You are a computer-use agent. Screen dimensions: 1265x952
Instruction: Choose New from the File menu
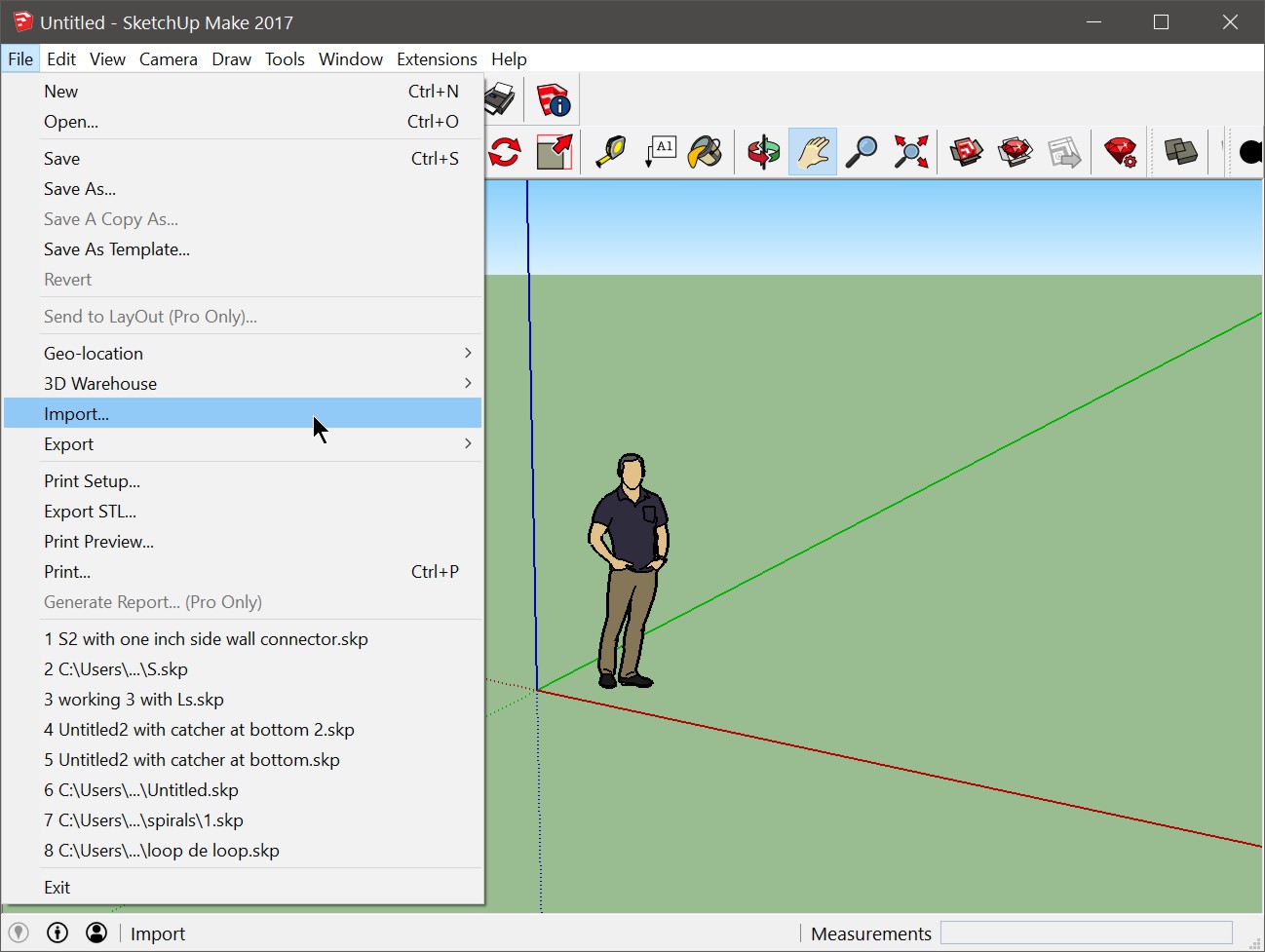[243, 91]
